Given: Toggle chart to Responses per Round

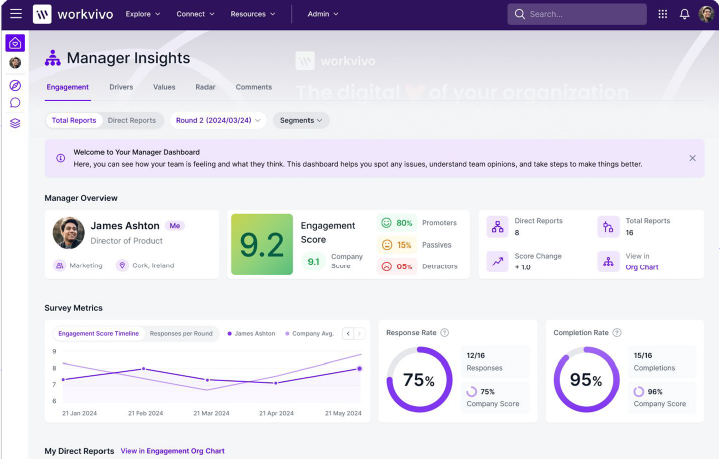Looking at the screenshot, I should (181, 333).
